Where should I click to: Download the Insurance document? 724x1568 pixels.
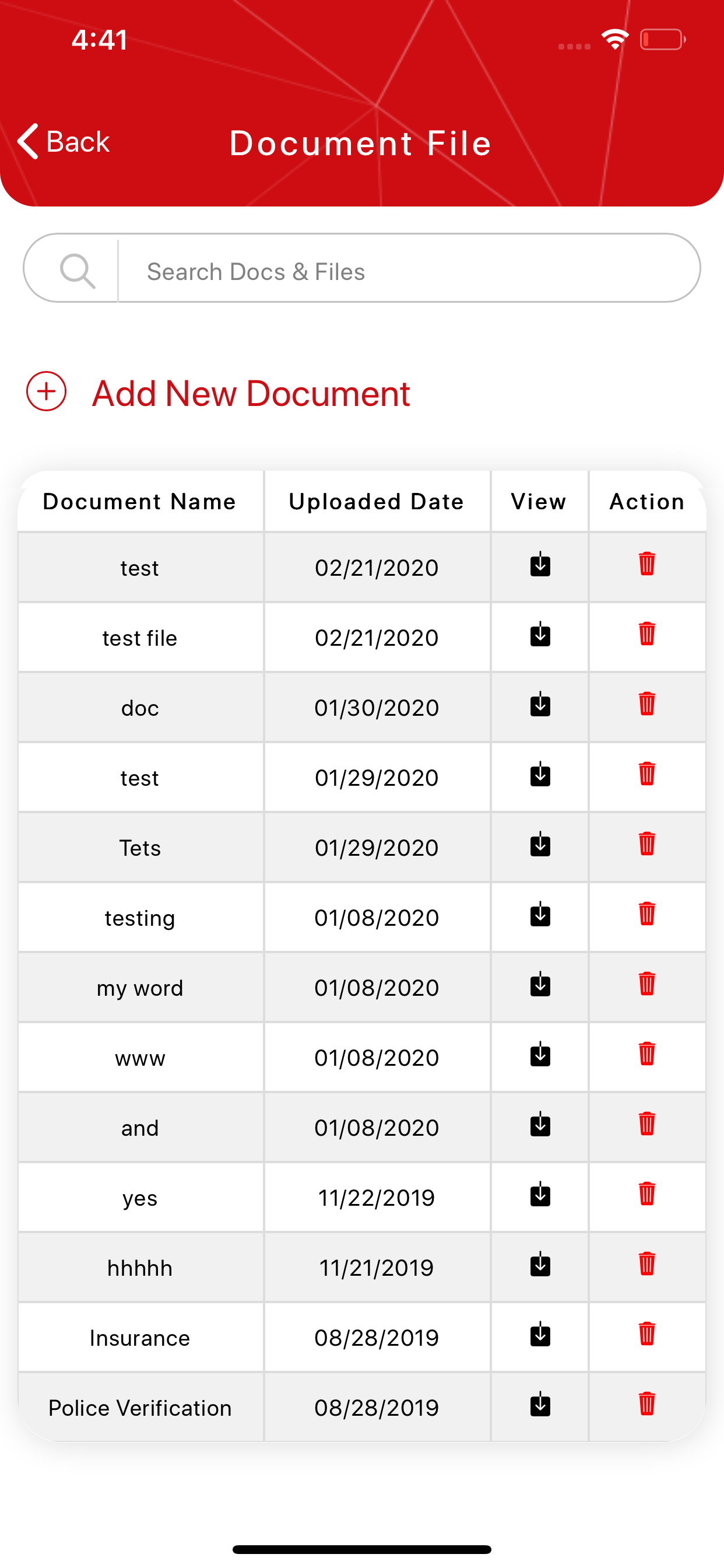tap(540, 1334)
